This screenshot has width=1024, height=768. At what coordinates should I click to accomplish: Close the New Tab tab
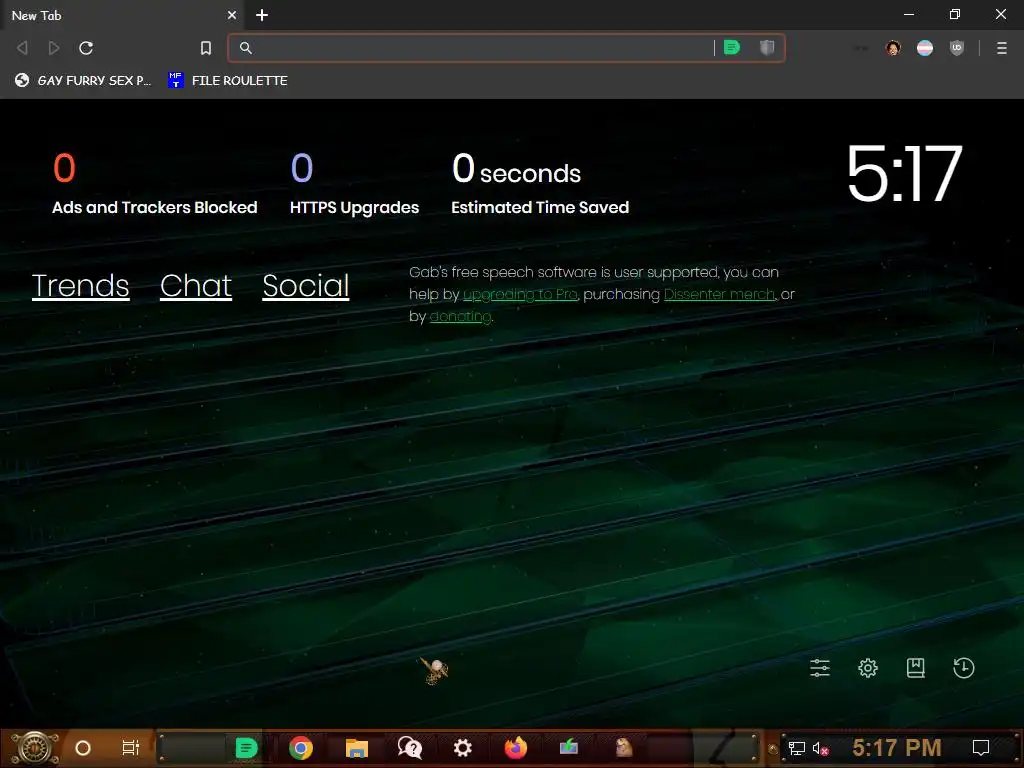click(x=232, y=15)
